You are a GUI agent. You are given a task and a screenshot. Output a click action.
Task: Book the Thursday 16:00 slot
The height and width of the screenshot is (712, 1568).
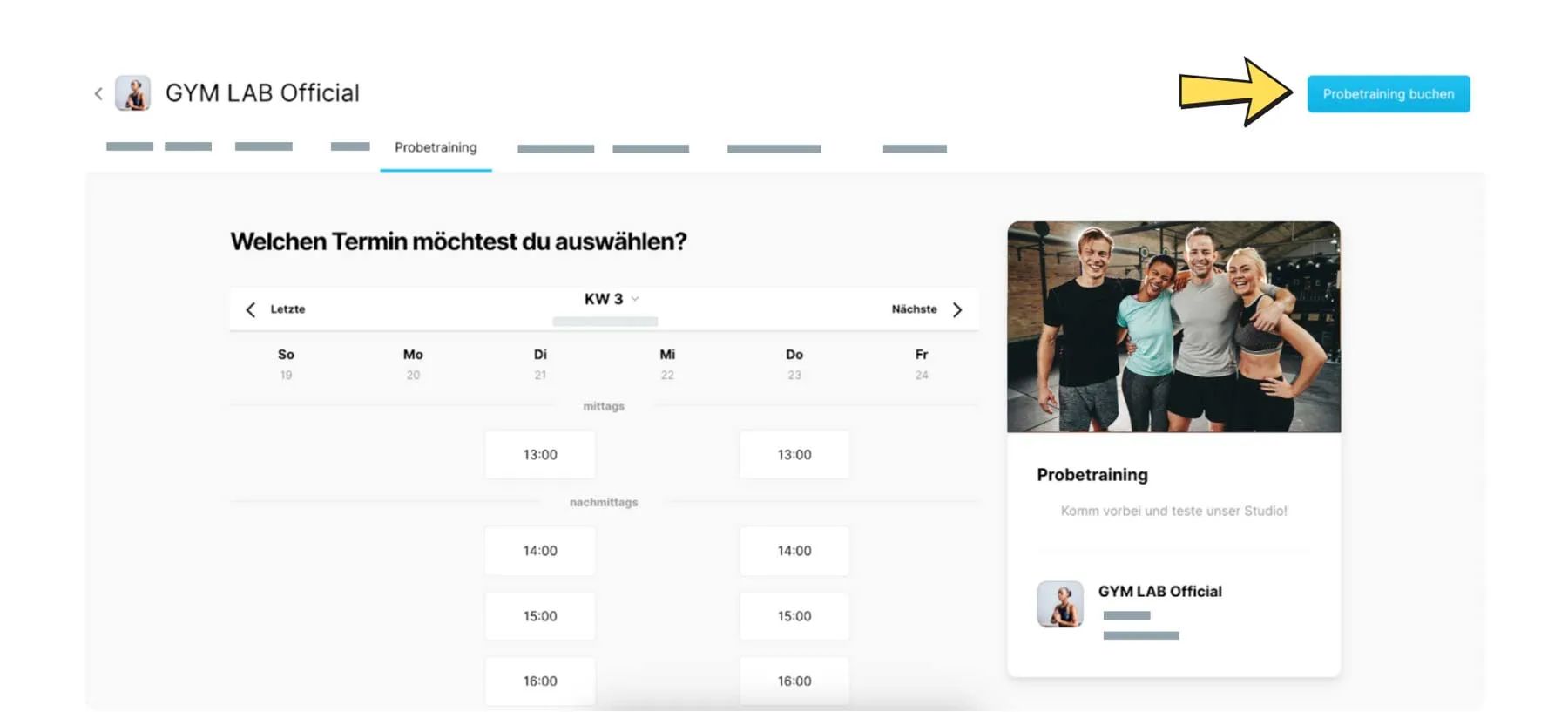click(794, 681)
